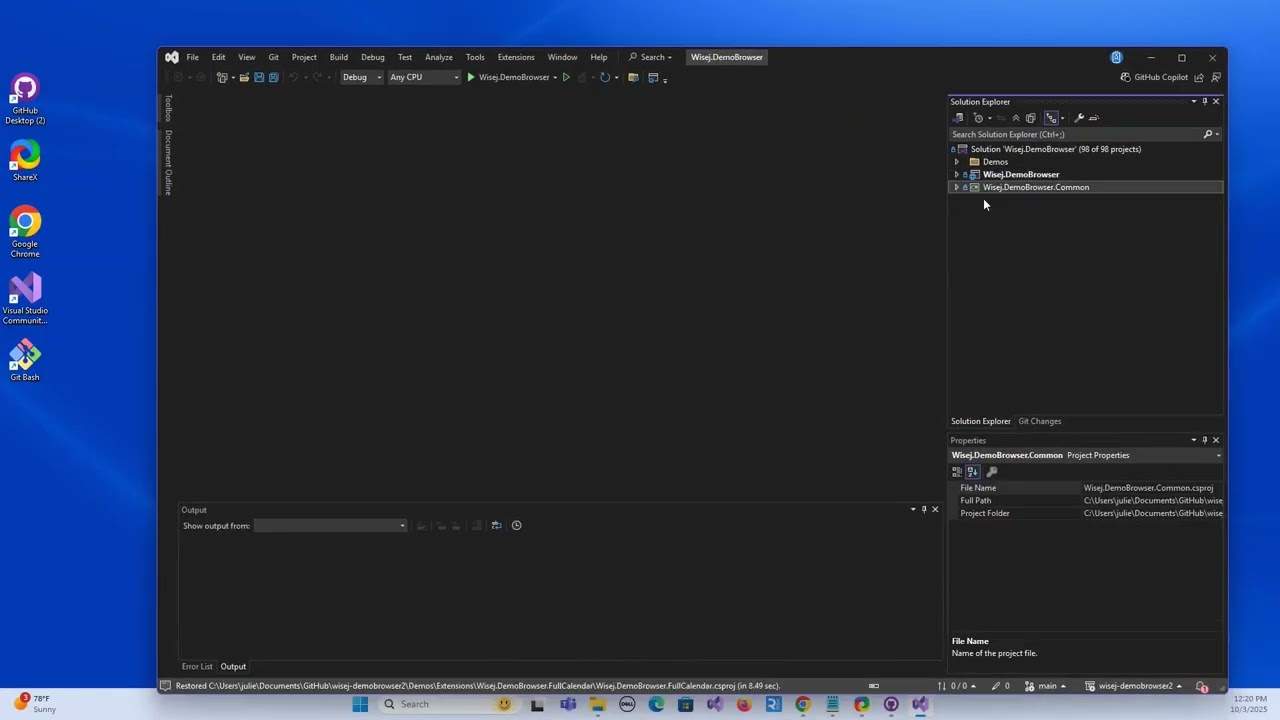The width and height of the screenshot is (1280, 720).
Task: Open main branch selector in status bar
Action: pos(1046,686)
